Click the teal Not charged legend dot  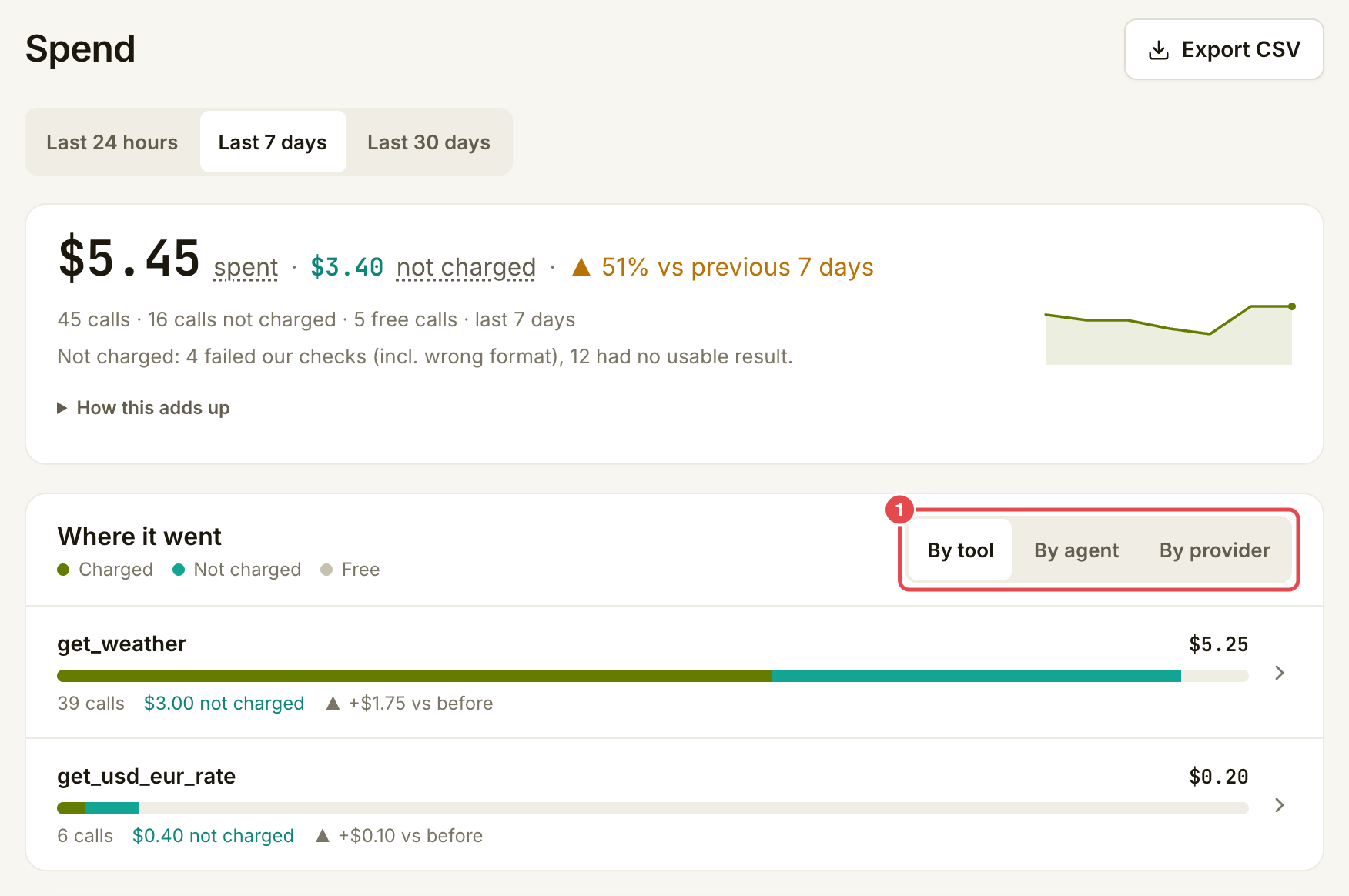click(179, 570)
